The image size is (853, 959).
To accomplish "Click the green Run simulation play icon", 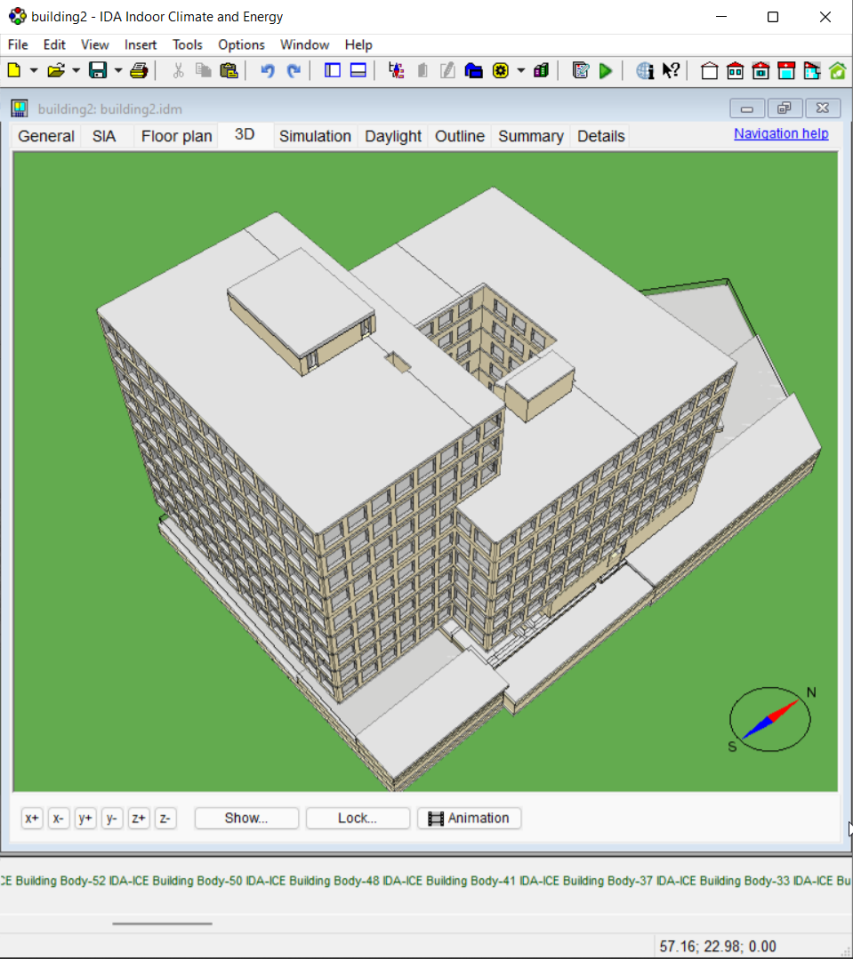I will (606, 71).
